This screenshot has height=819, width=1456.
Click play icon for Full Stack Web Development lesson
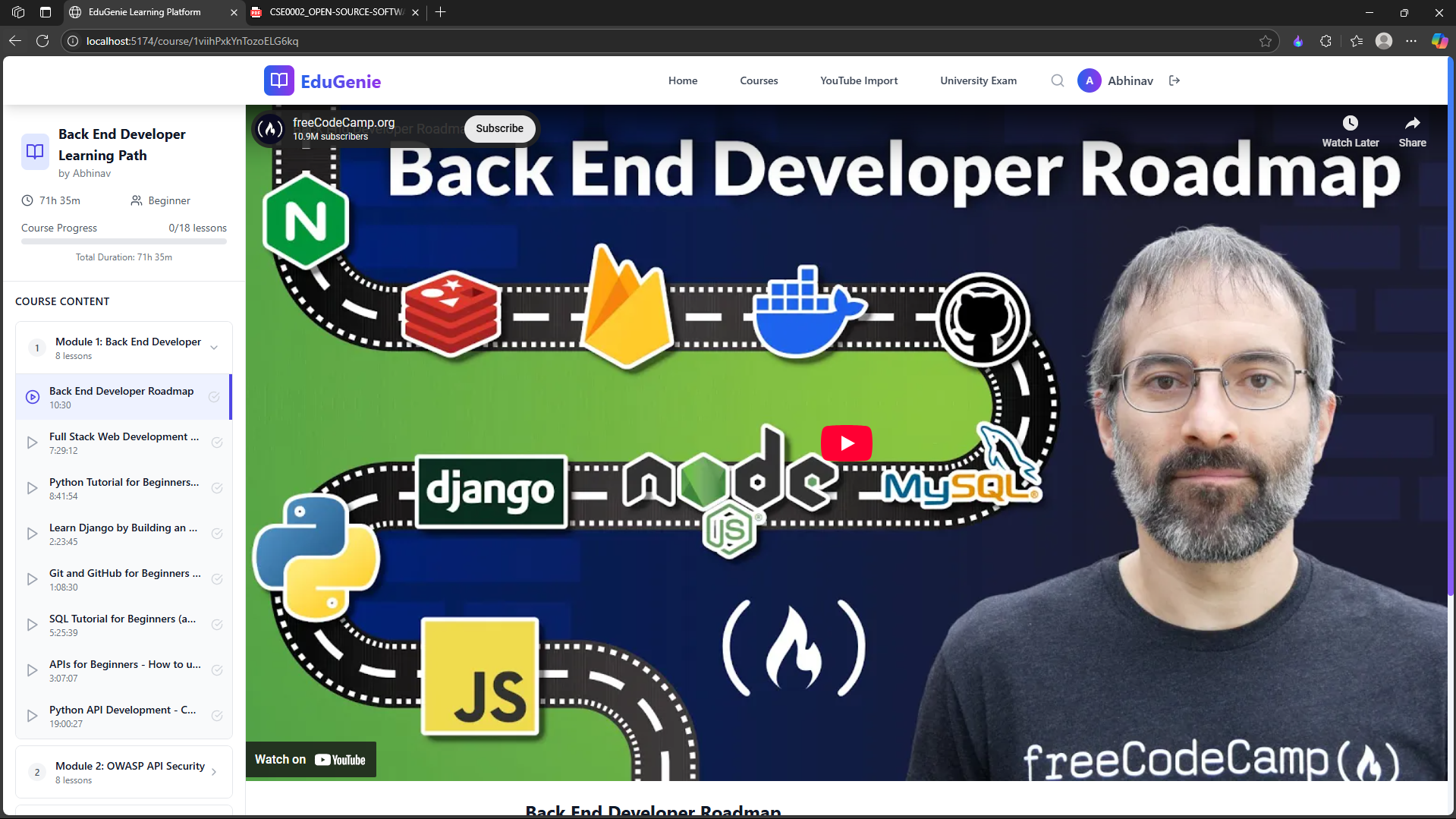[x=33, y=443]
